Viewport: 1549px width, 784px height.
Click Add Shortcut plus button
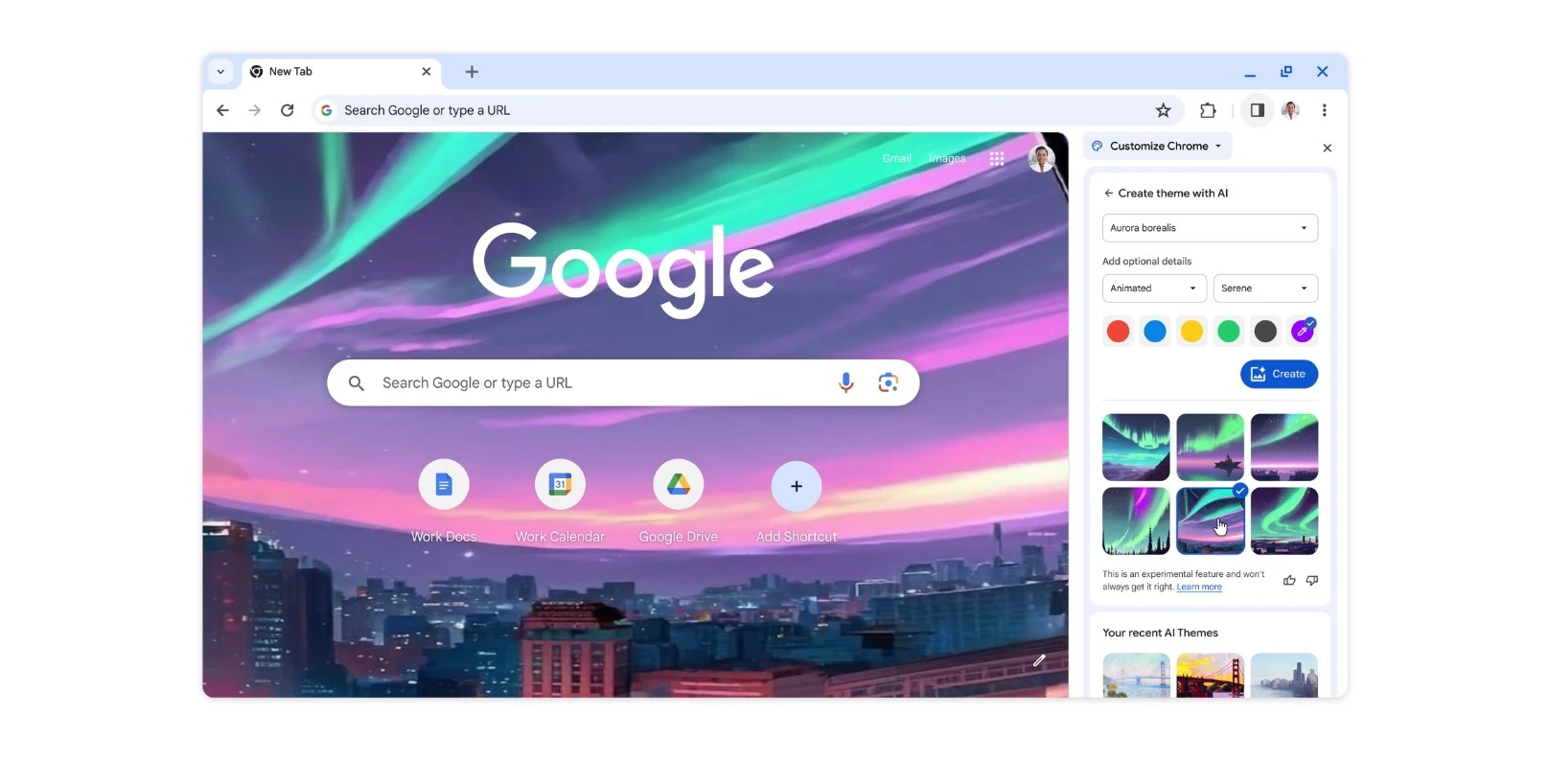(x=797, y=486)
